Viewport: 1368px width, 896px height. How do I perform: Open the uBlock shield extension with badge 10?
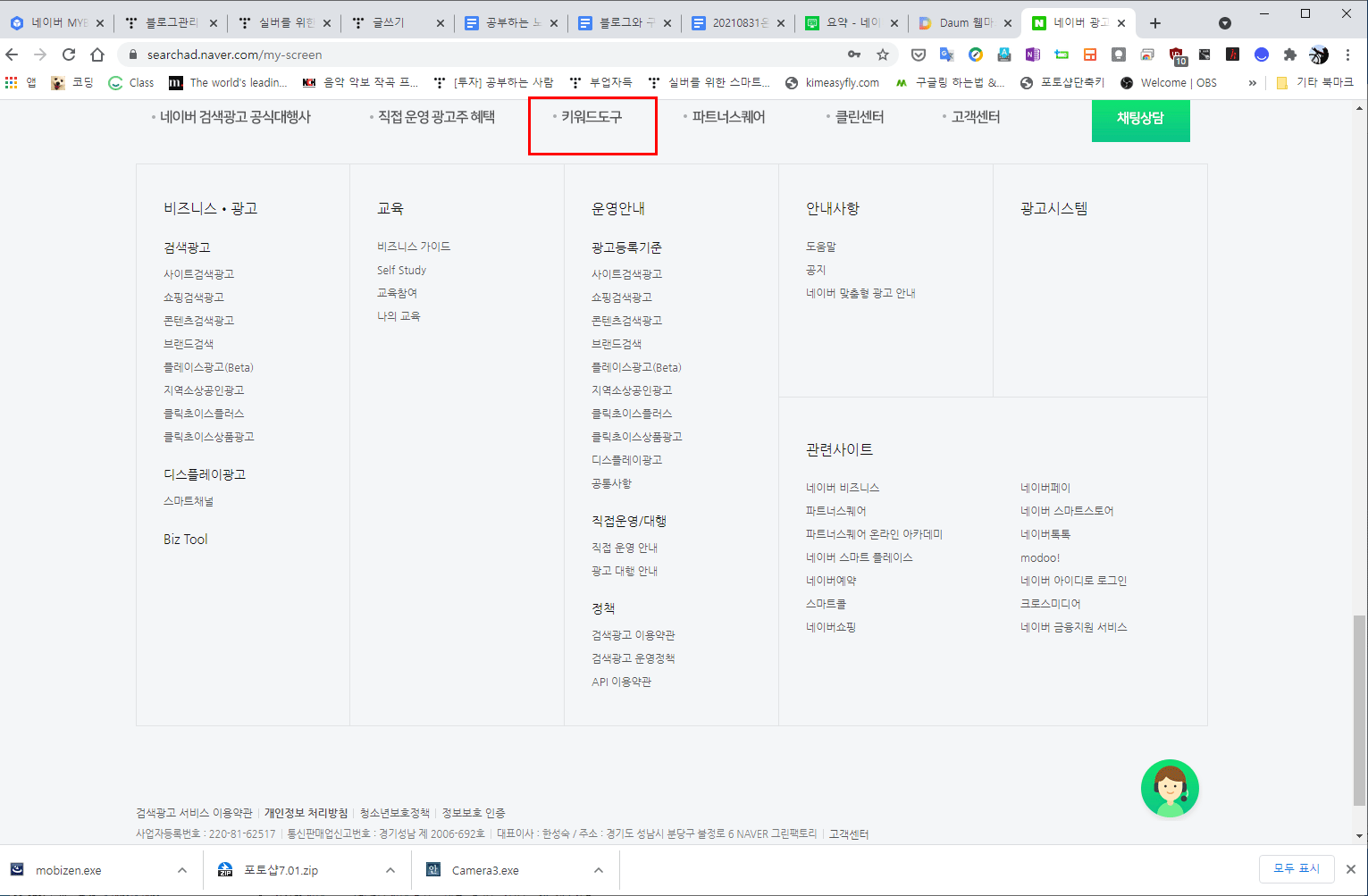click(x=1177, y=55)
